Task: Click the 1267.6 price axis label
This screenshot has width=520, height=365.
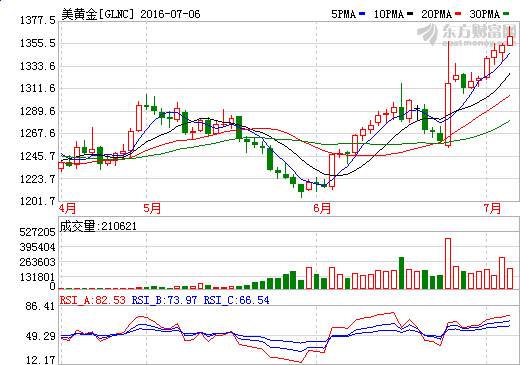Action: pos(38,133)
